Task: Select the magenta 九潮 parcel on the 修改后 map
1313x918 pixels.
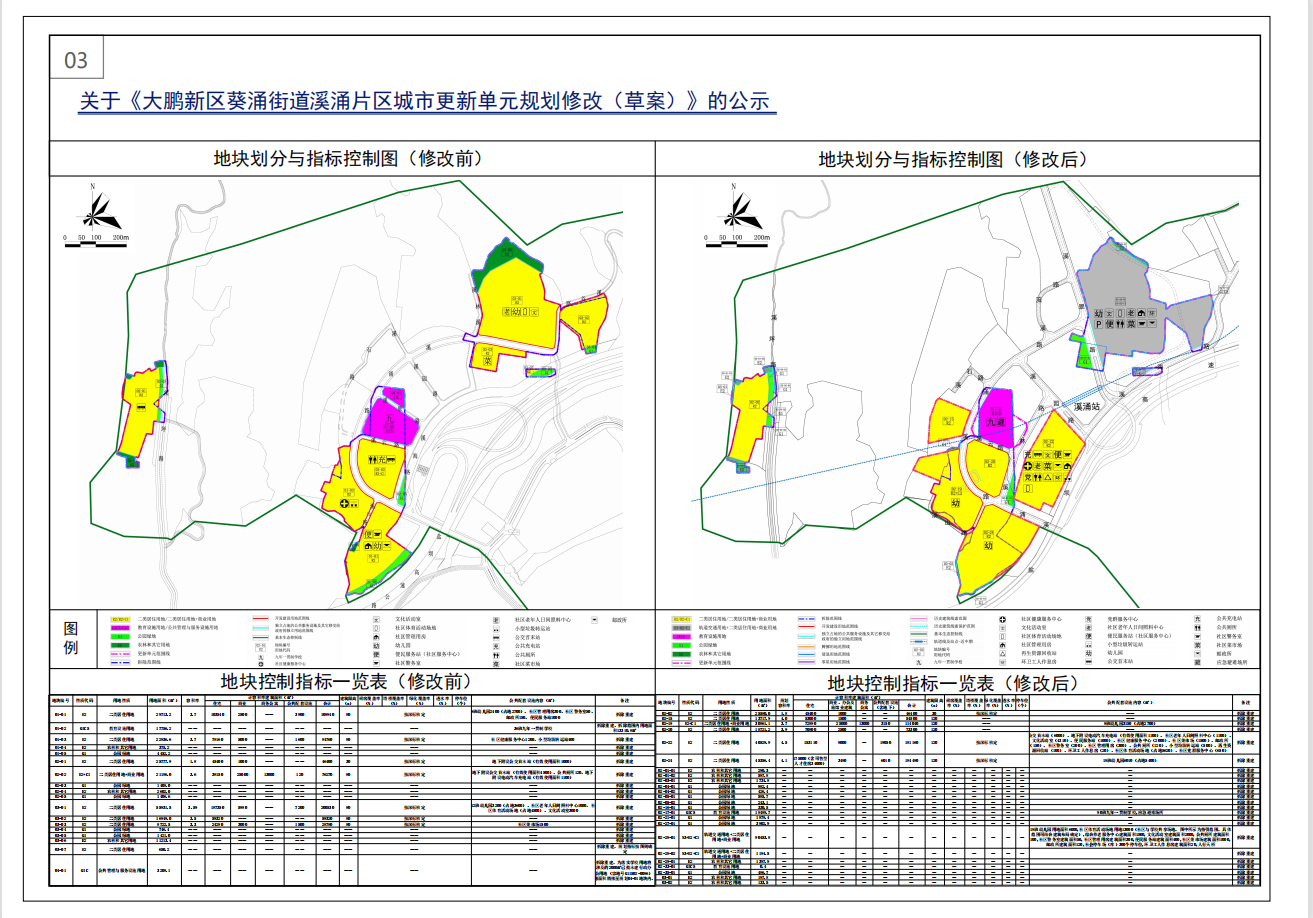Action: click(996, 416)
